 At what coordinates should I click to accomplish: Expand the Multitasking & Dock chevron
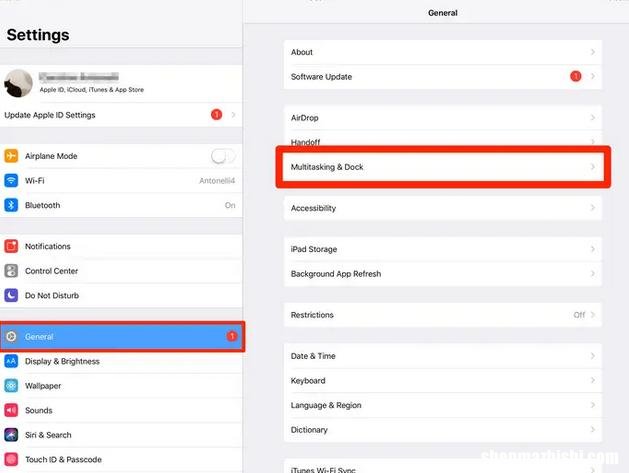click(x=592, y=166)
